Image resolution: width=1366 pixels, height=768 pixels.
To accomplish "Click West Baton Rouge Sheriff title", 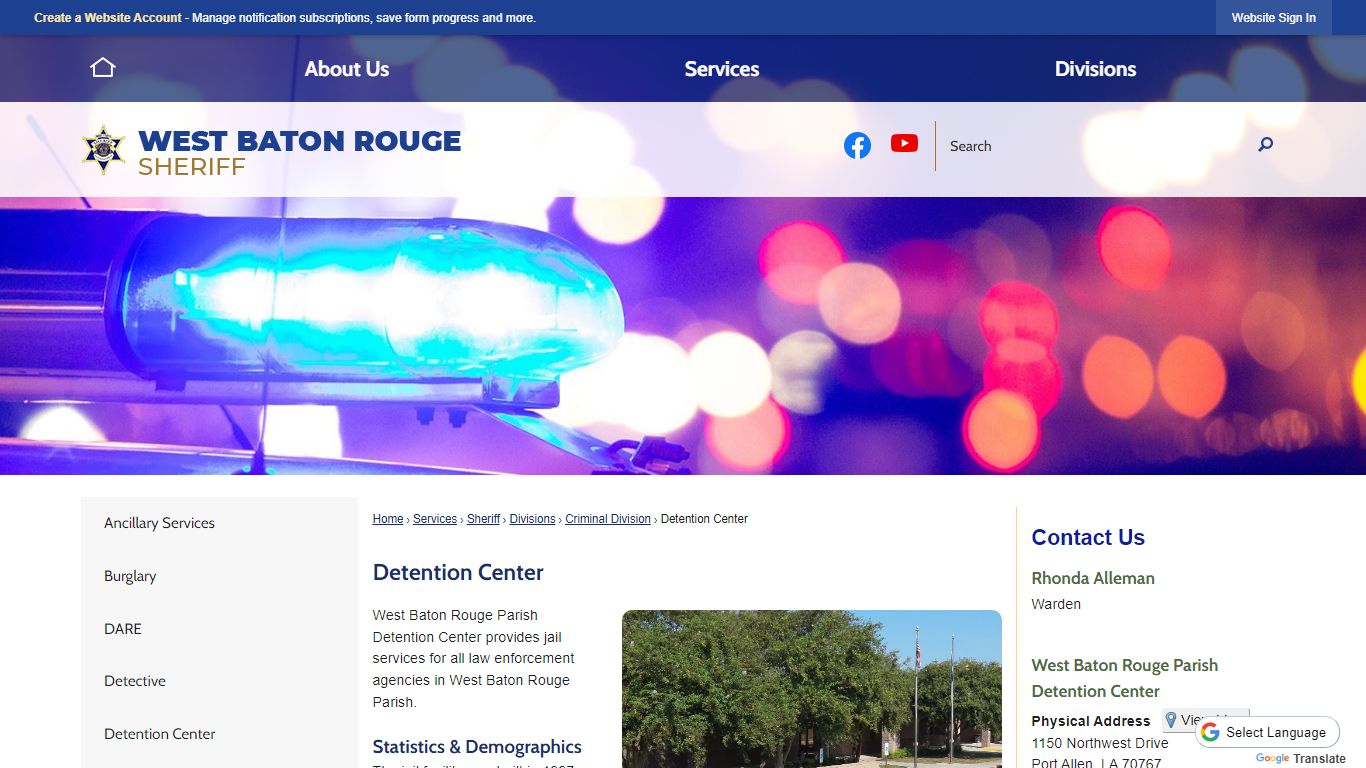I will click(299, 152).
